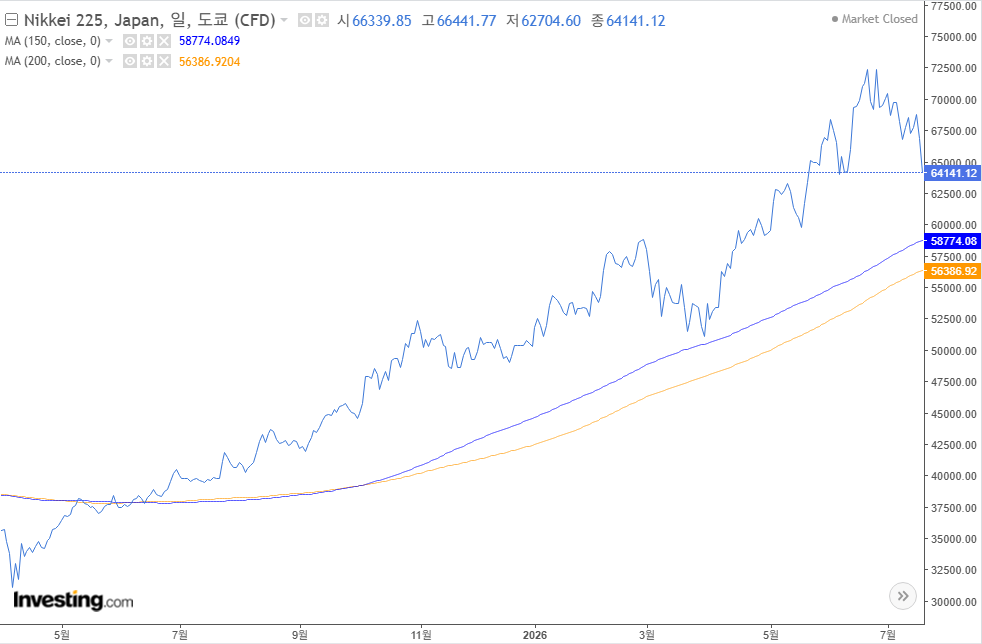This screenshot has height=644, width=982.
Task: Click the 42500.00 price axis label
Action: (953, 445)
